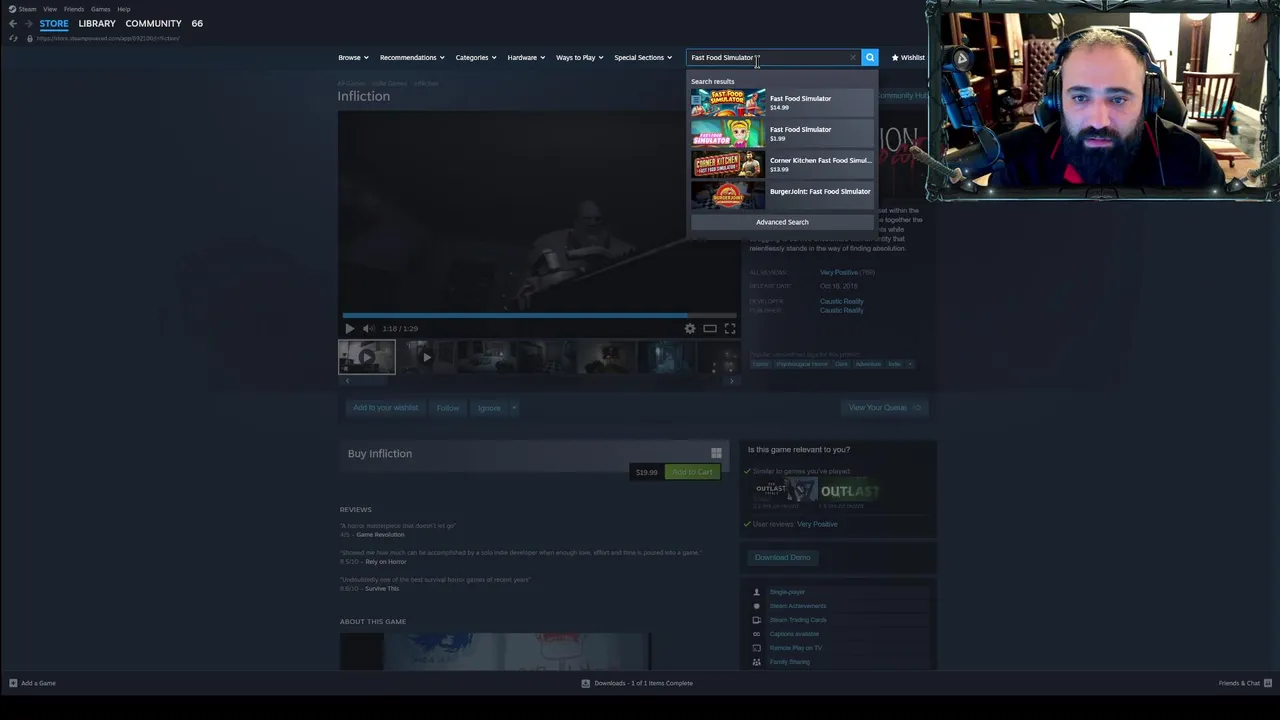Expand the Hardware dropdown
1280x720 pixels.
(526, 57)
